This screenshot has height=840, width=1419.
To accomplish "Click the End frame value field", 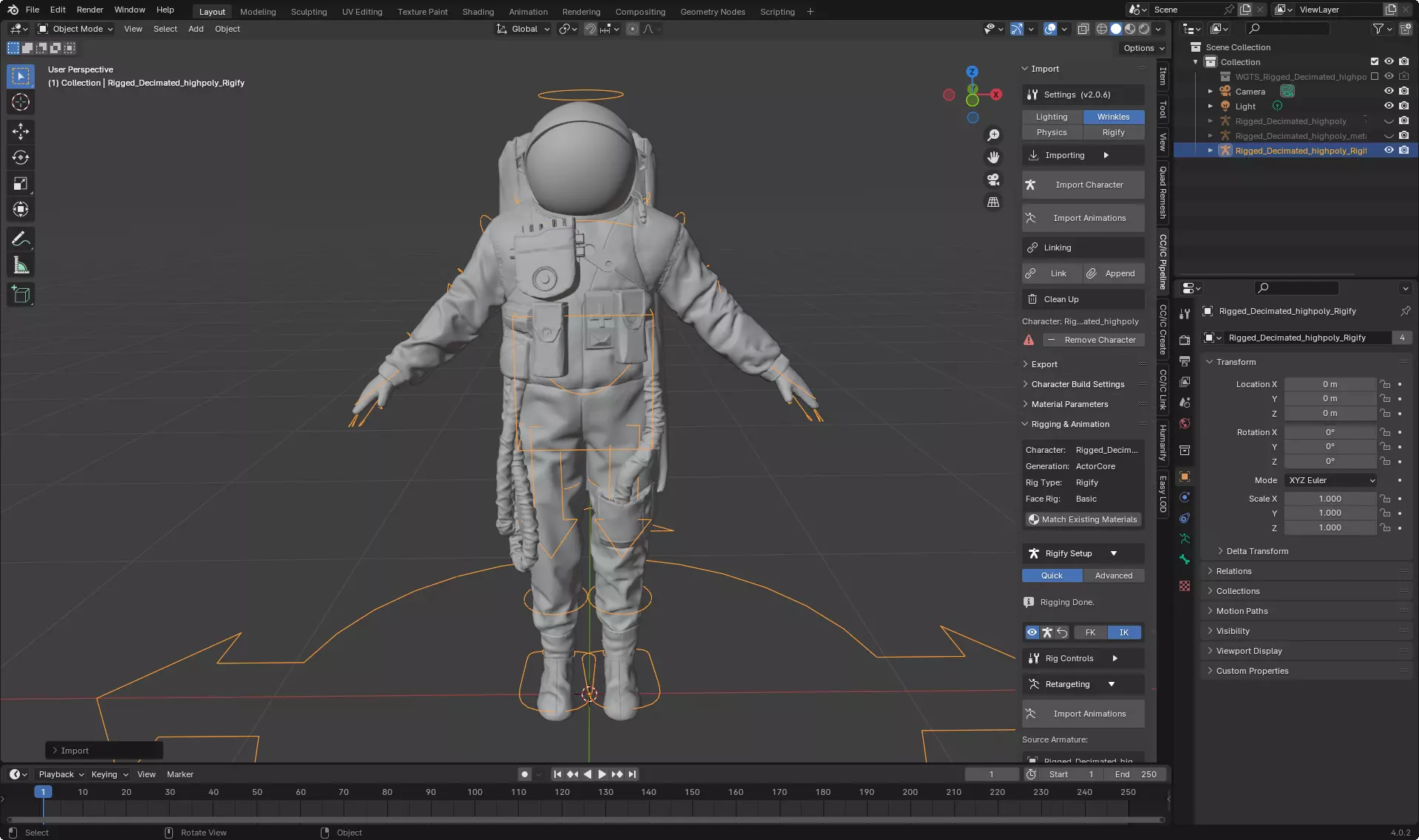I will (x=1135, y=774).
